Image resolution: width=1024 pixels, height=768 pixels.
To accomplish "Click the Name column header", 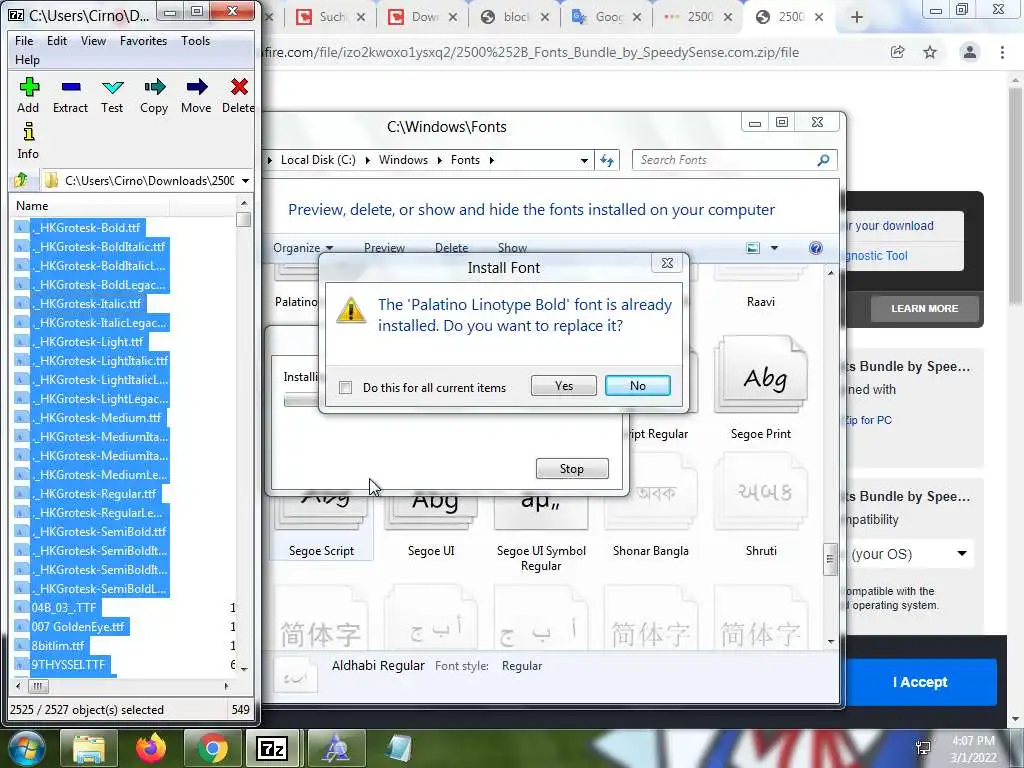I will pos(90,206).
